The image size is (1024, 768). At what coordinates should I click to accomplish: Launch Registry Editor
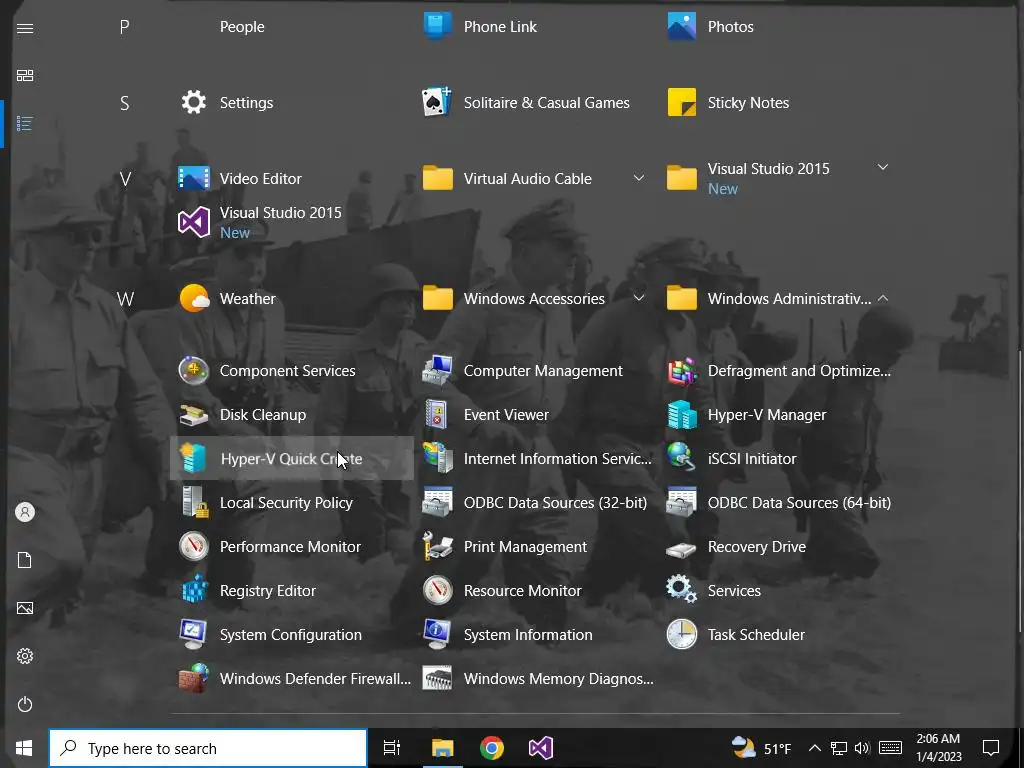(291, 590)
